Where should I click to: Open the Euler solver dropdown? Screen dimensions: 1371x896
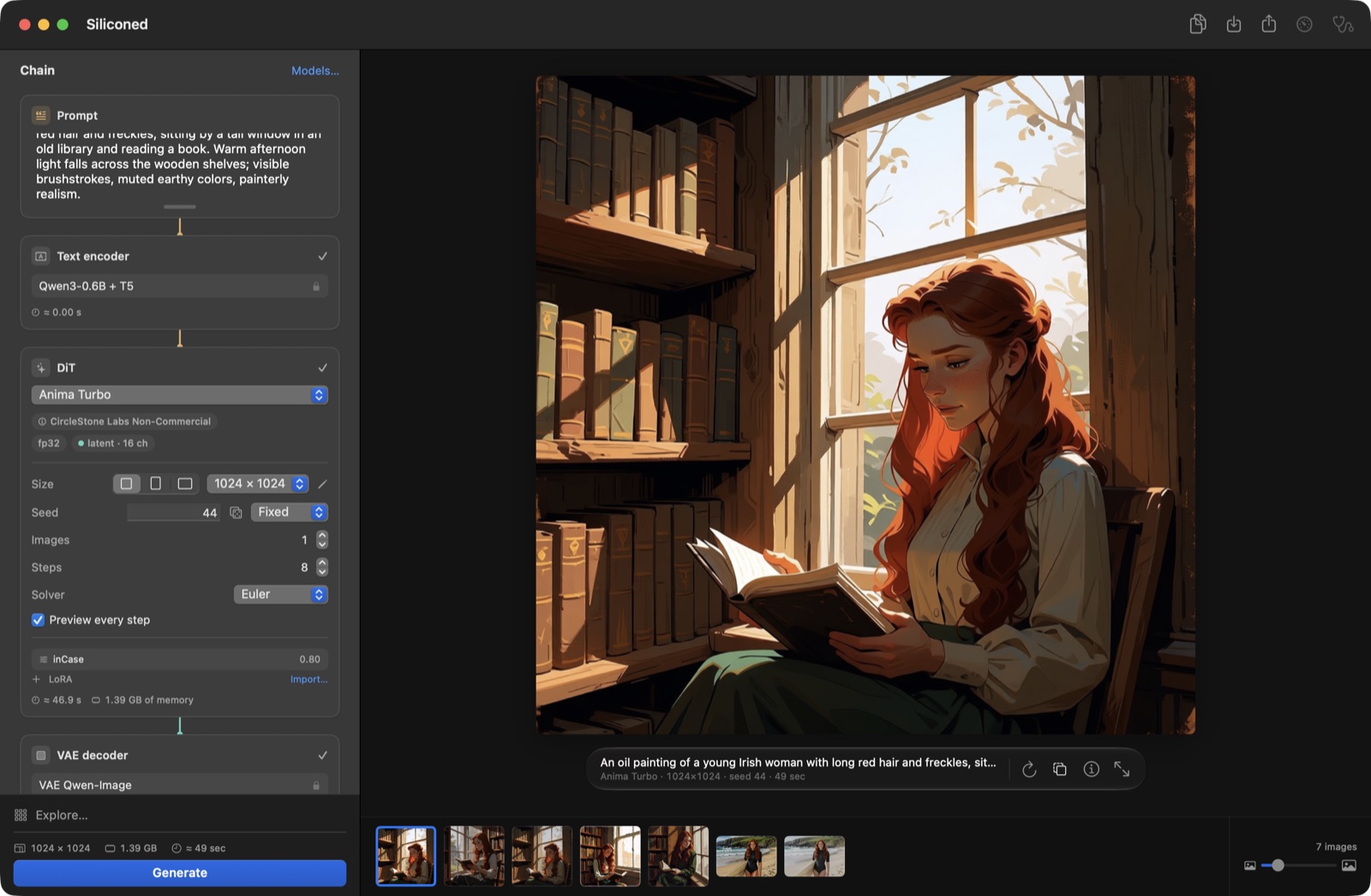point(281,594)
